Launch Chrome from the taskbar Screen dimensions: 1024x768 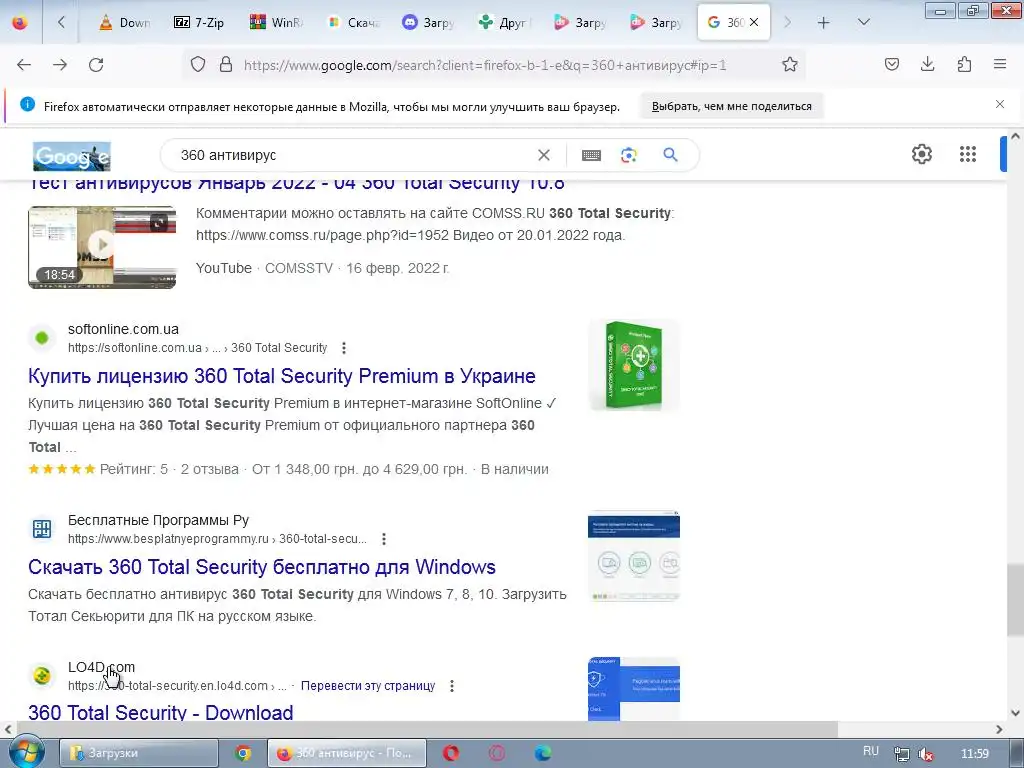pyautogui.click(x=243, y=753)
